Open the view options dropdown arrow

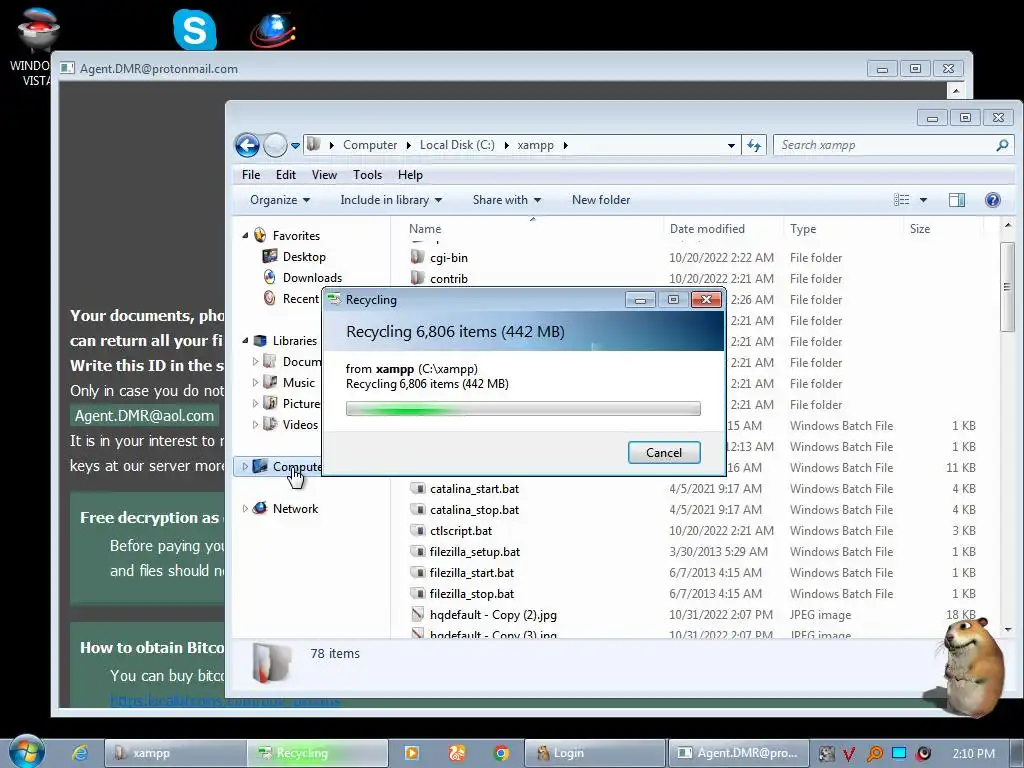point(923,200)
